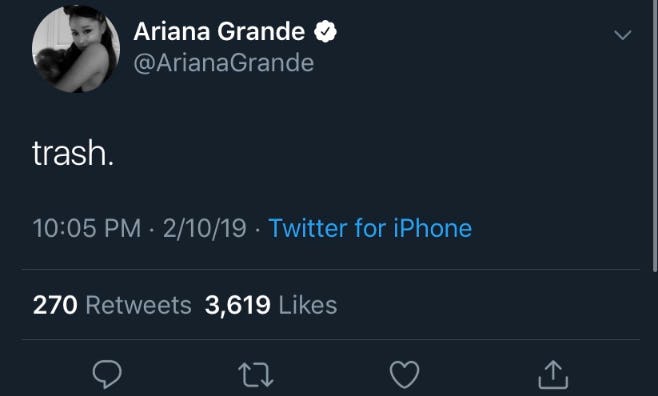Viewport: 658px width, 396px height.
Task: Open the @ArianaGrande handle
Action: (224, 63)
